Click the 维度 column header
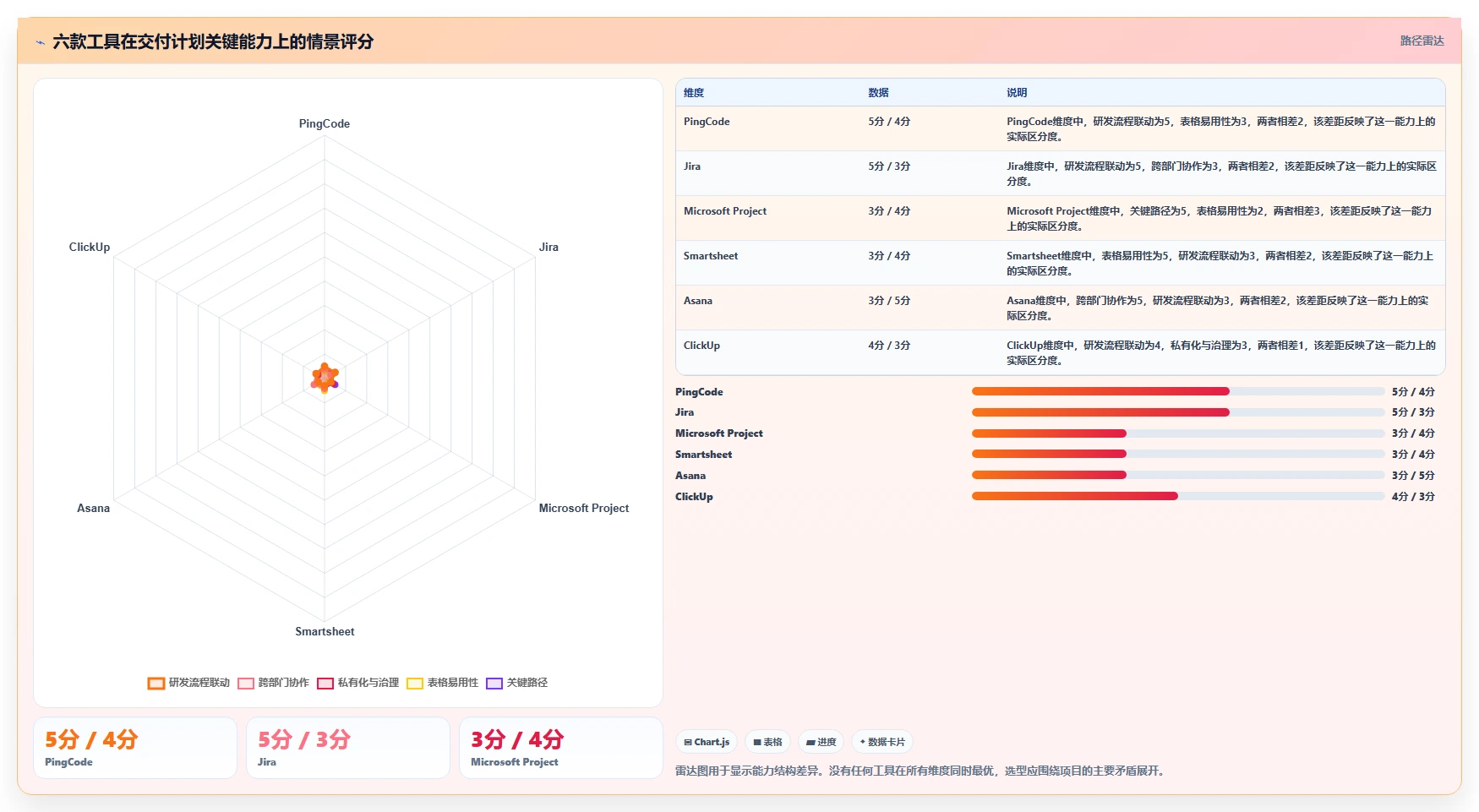The height and width of the screenshot is (812, 1479). (x=694, y=93)
